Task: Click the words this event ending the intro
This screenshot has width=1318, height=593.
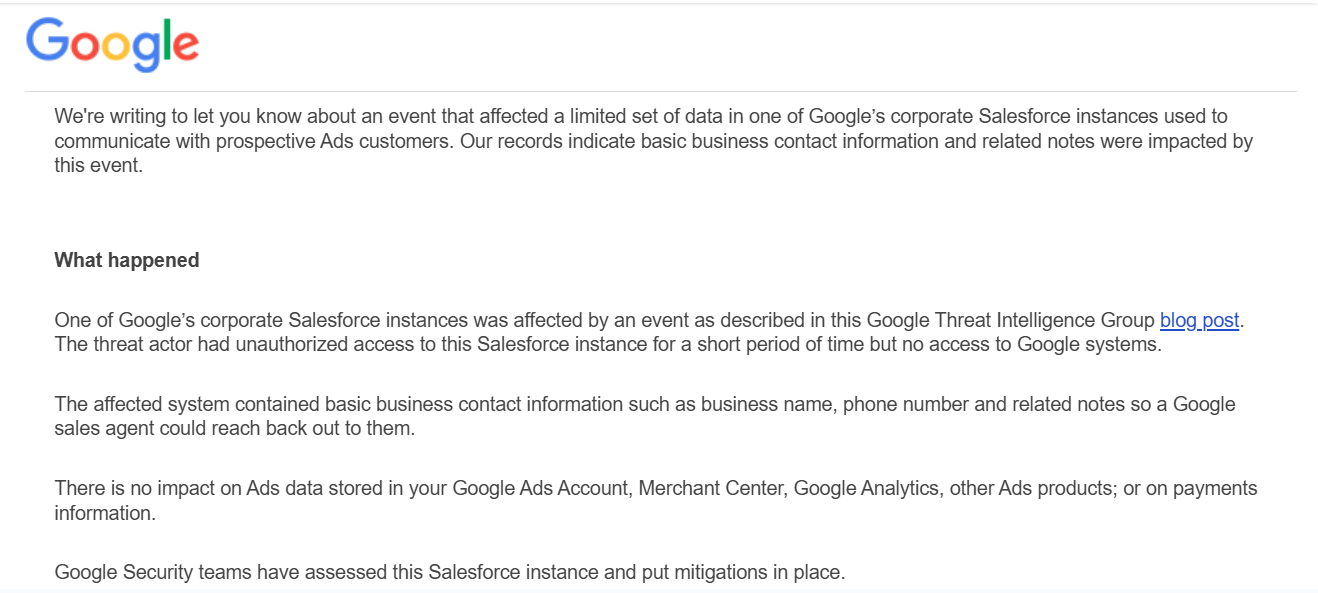Action: tap(97, 165)
